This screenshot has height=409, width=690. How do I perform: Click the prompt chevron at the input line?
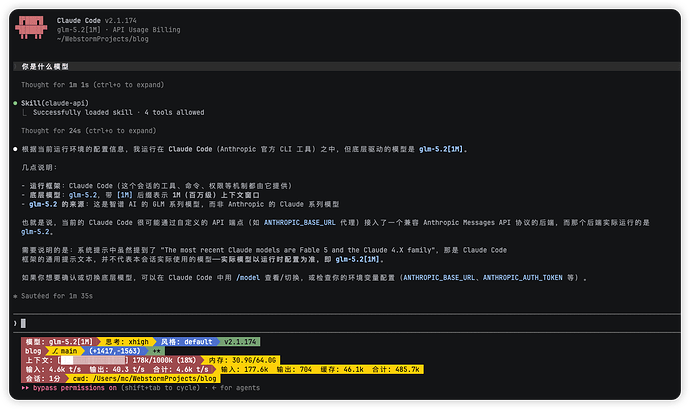[x=15, y=324]
